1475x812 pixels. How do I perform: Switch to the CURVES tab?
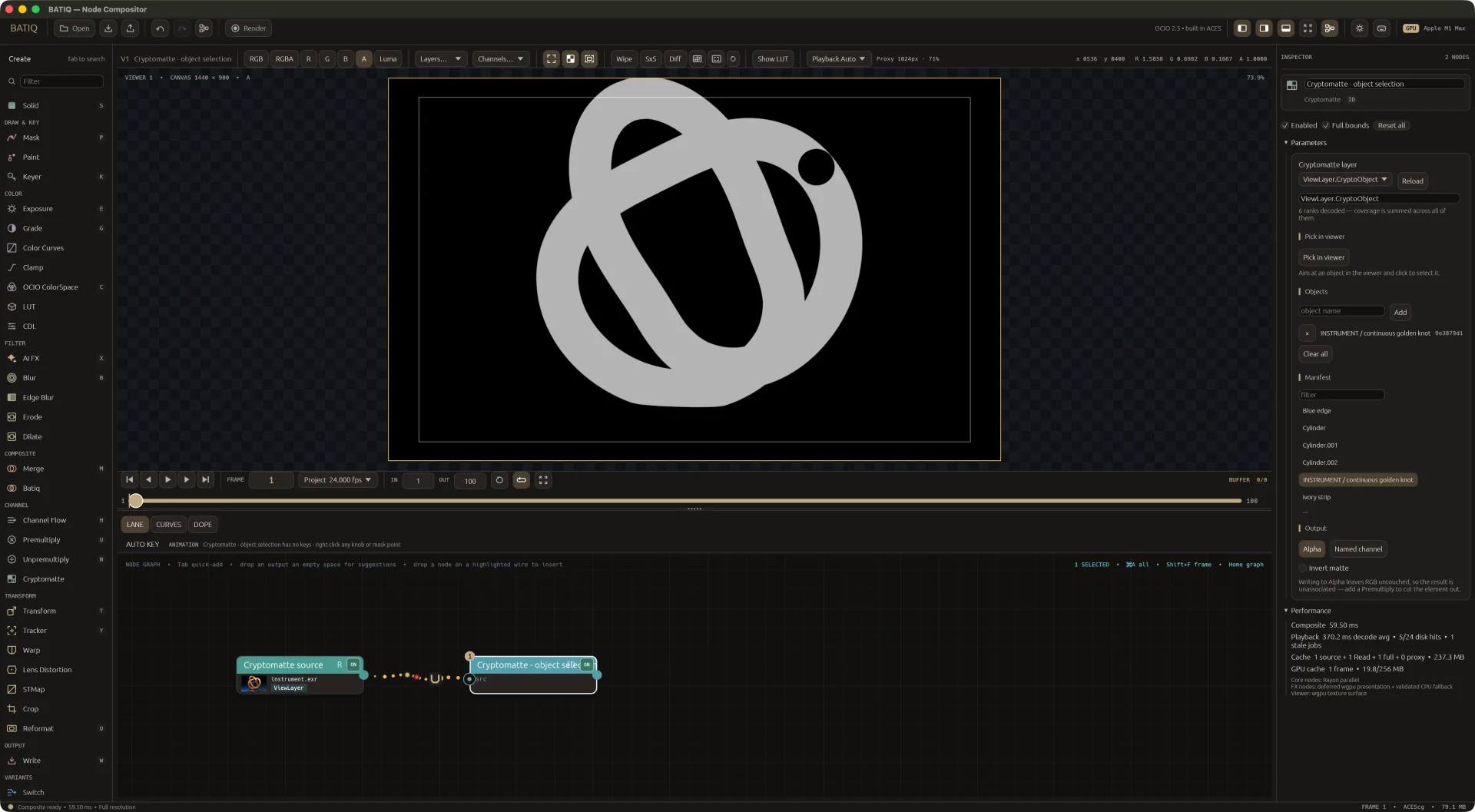pyautogui.click(x=168, y=525)
